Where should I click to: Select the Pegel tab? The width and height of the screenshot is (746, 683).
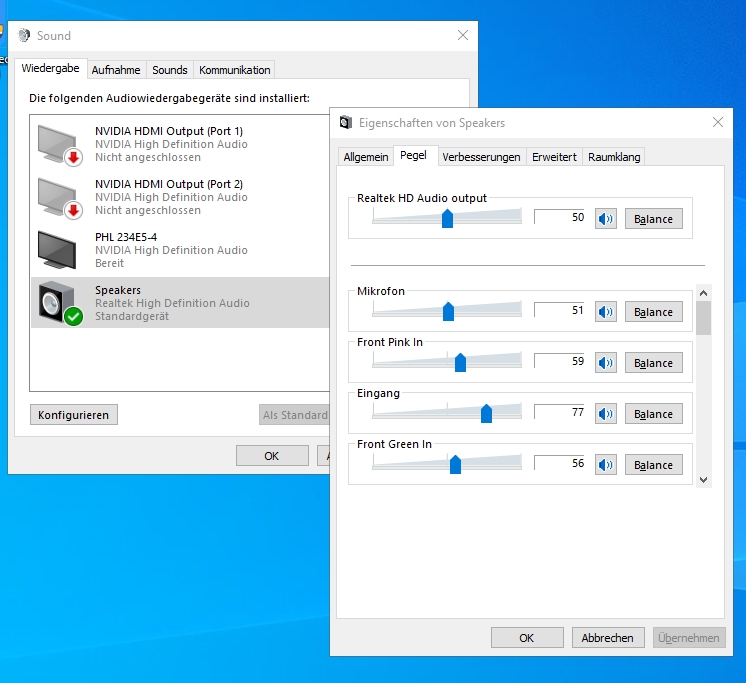(x=413, y=156)
